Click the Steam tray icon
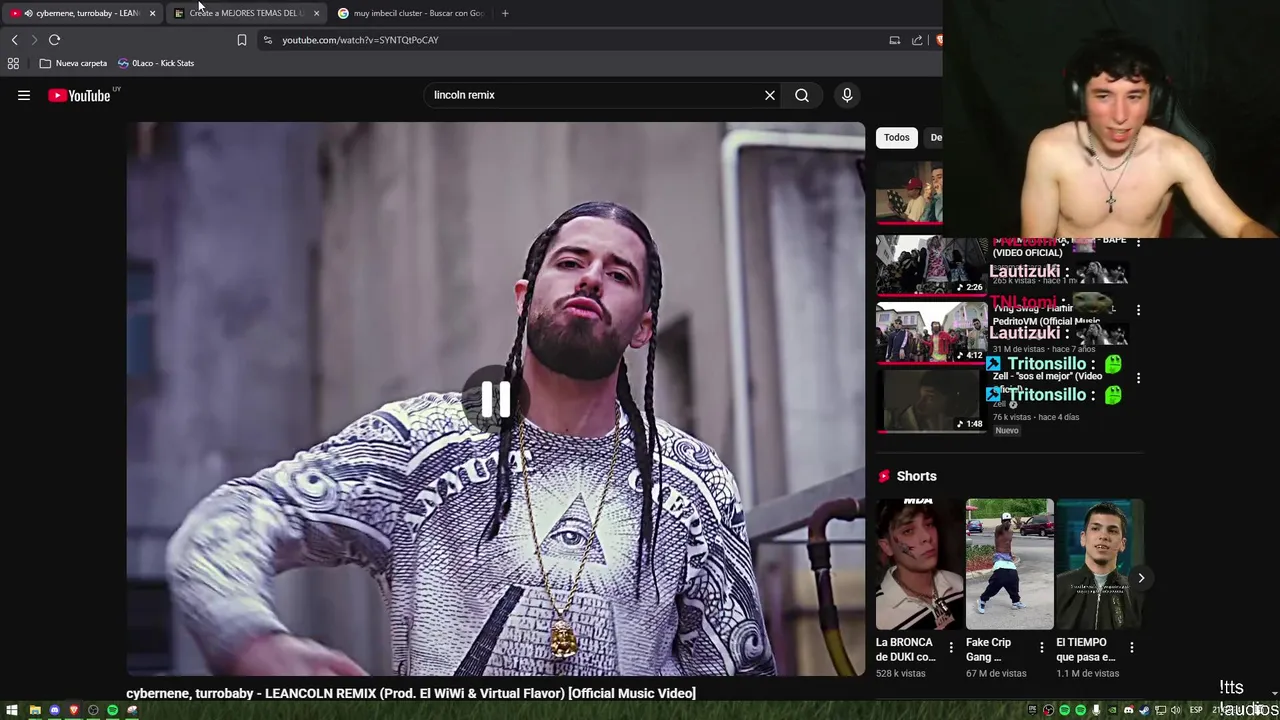1280x720 pixels. (x=1144, y=710)
